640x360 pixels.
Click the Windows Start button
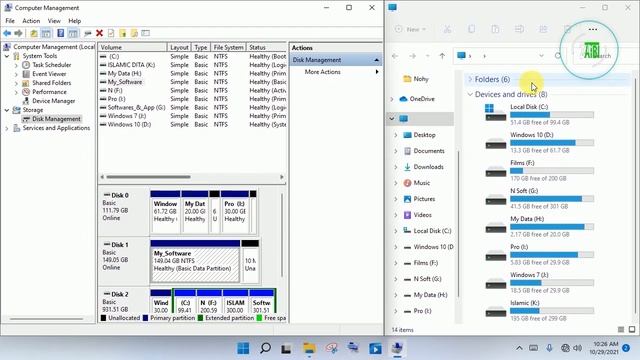(x=243, y=348)
